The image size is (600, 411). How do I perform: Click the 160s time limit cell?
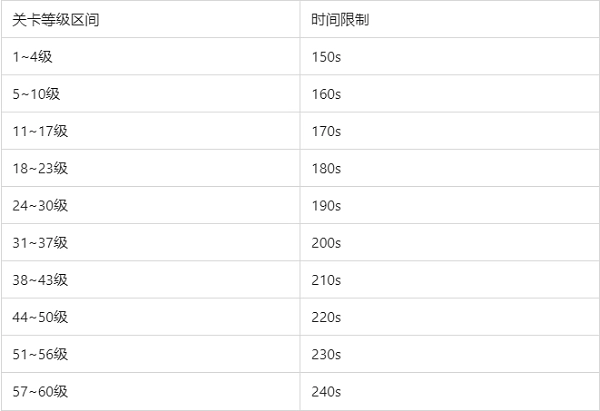tap(327, 94)
